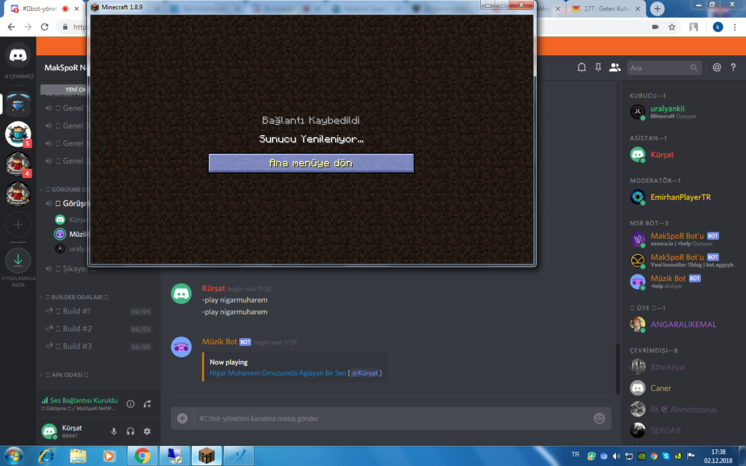Open mentions @ icon in header
The image size is (746, 466).
coord(717,68)
